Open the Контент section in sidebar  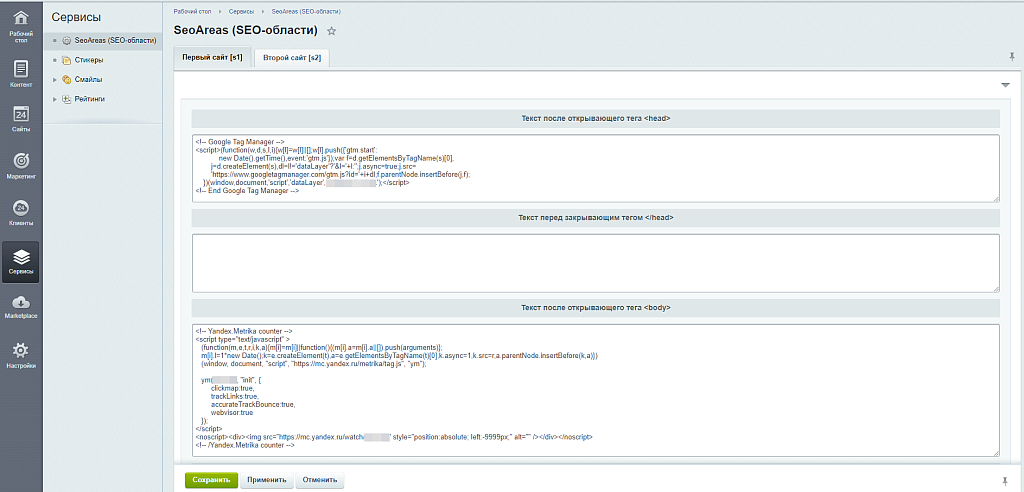(21, 73)
